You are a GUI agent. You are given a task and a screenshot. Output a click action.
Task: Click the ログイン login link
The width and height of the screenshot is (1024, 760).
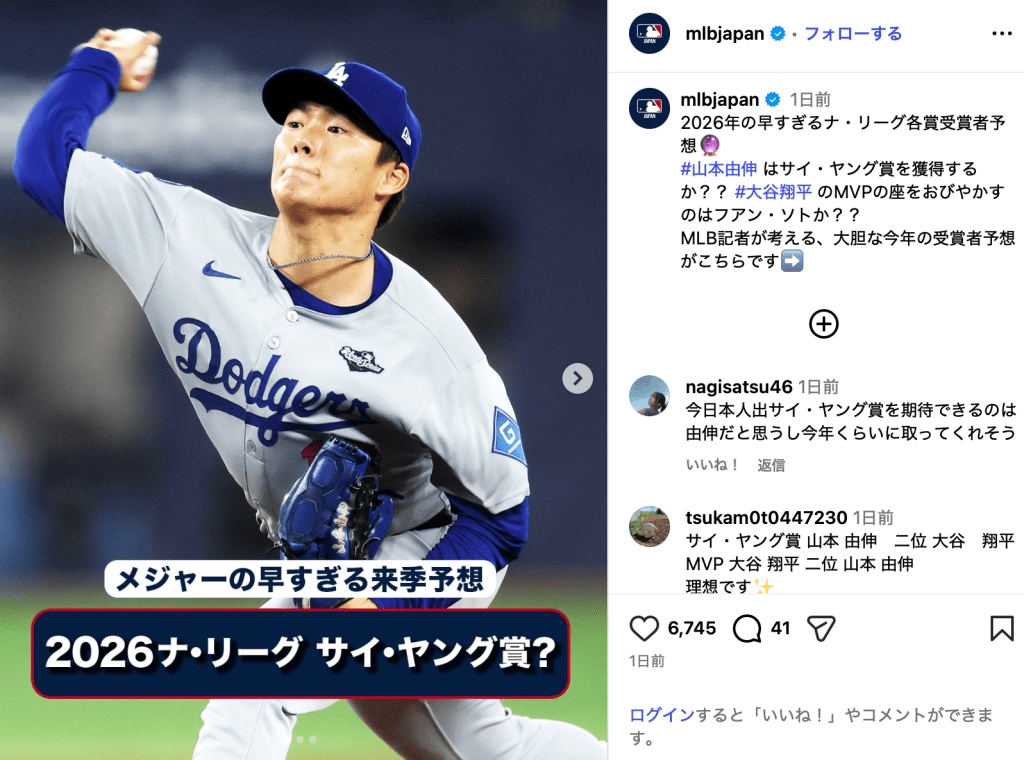click(662, 715)
